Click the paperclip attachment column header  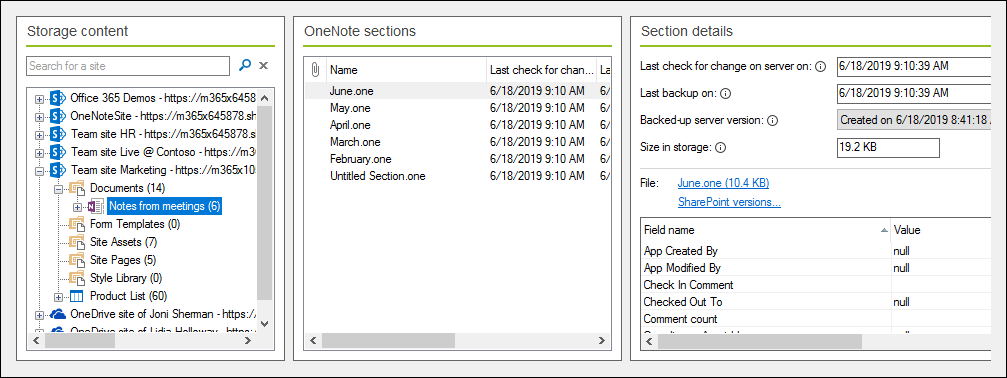315,70
